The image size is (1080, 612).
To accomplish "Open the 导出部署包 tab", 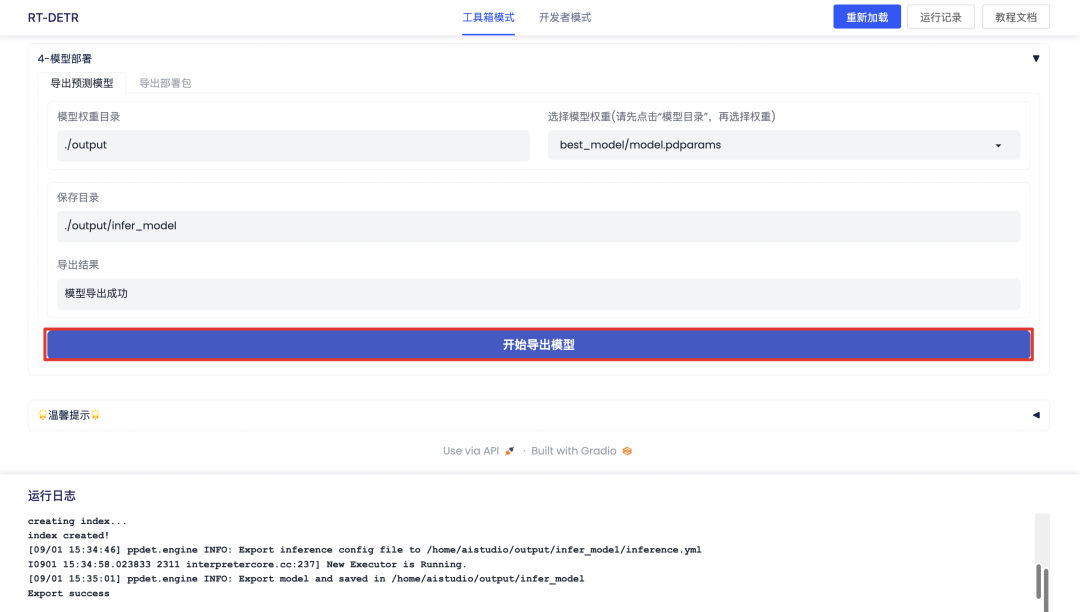I will 164,83.
